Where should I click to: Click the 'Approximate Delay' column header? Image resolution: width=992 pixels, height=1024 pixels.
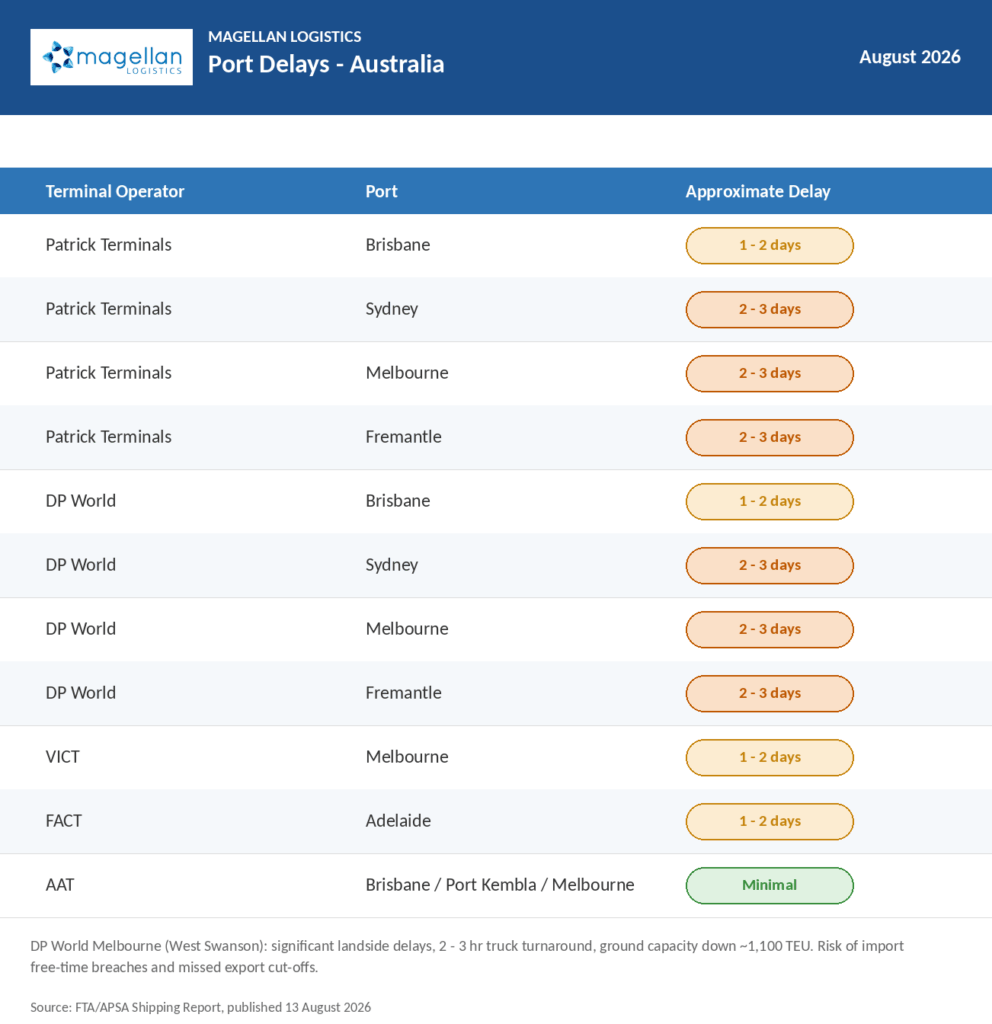(x=758, y=191)
